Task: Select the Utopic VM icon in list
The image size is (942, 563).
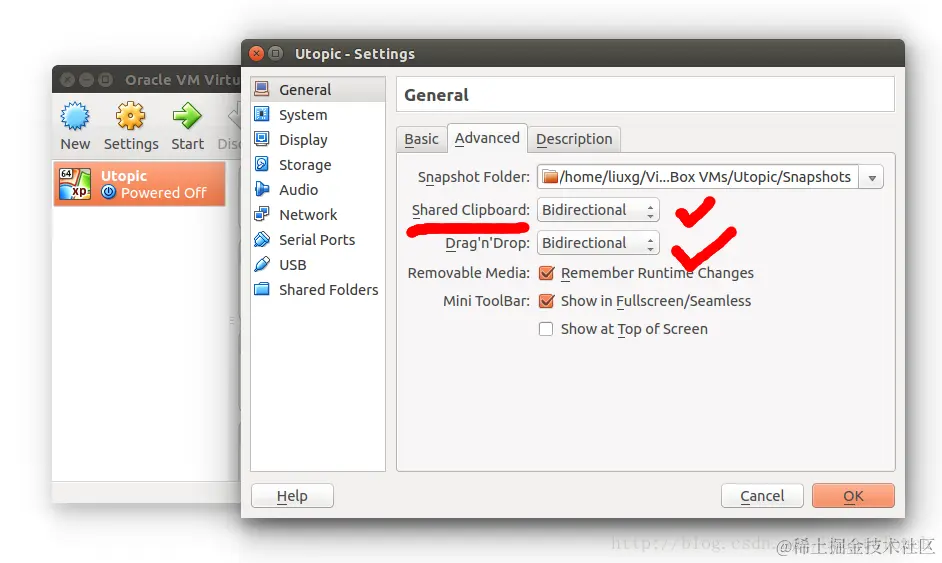Action: pos(75,184)
